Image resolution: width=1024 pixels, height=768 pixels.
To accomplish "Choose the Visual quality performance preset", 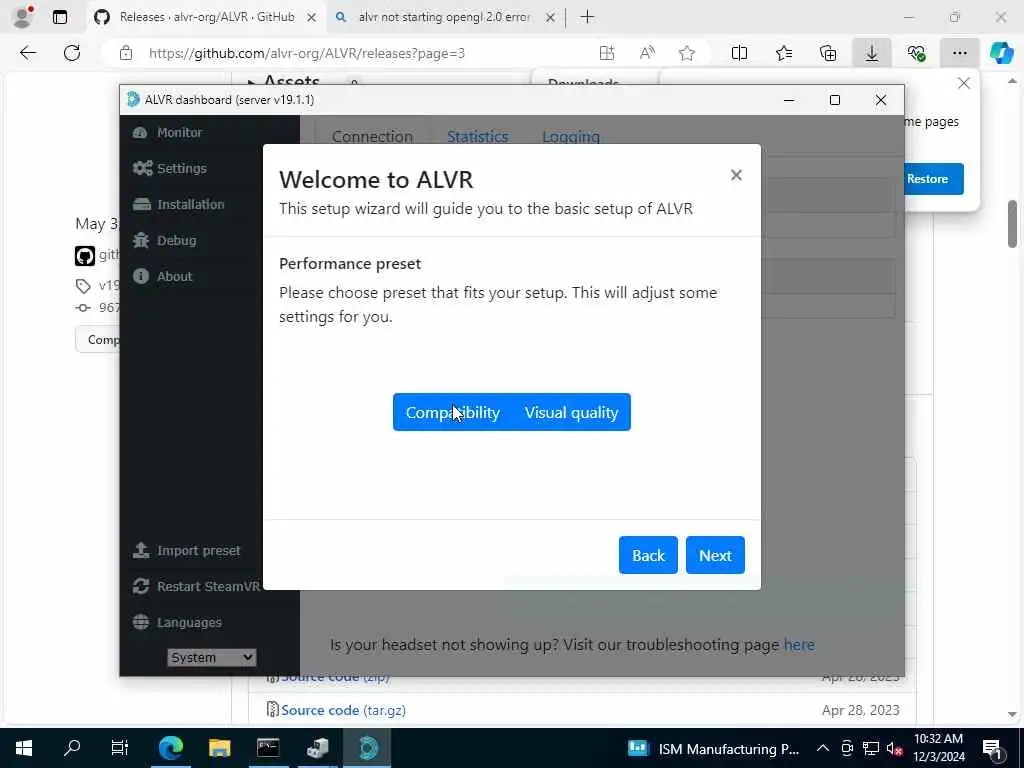I will click(571, 412).
